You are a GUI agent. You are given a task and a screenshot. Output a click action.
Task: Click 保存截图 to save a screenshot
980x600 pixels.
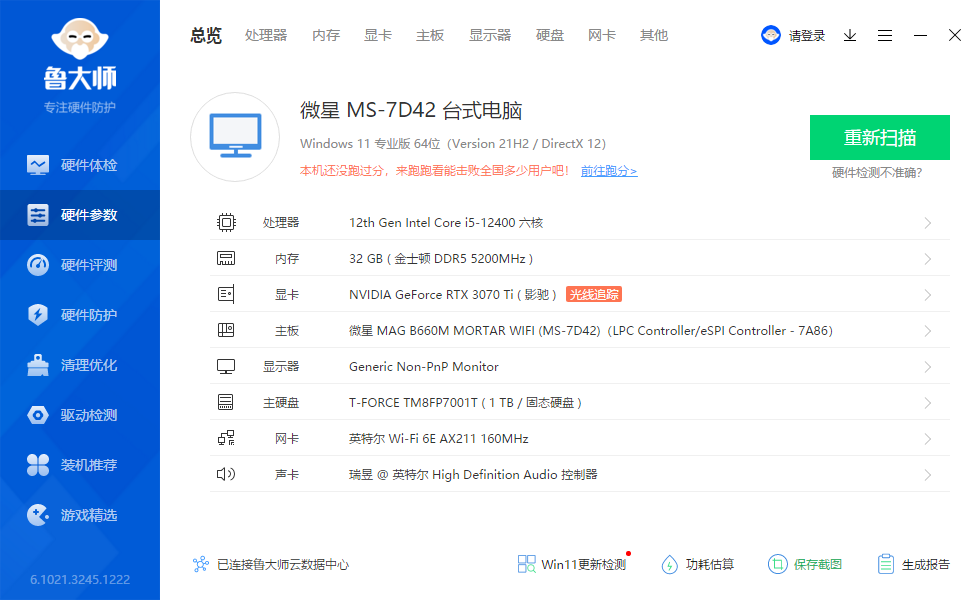click(808, 564)
